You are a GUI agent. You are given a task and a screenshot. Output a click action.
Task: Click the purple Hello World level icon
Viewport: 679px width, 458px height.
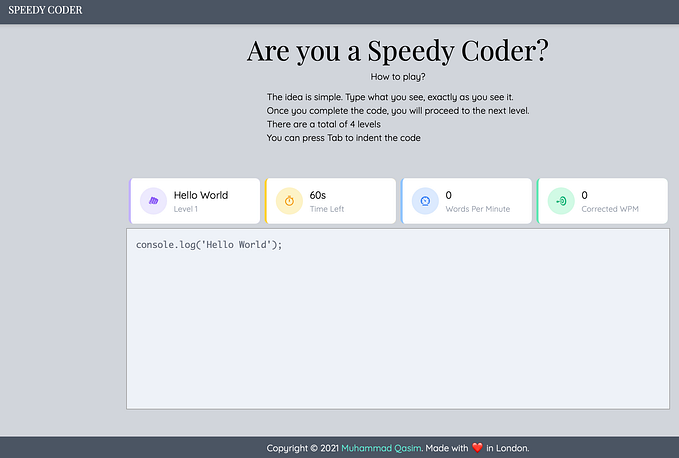click(x=153, y=201)
